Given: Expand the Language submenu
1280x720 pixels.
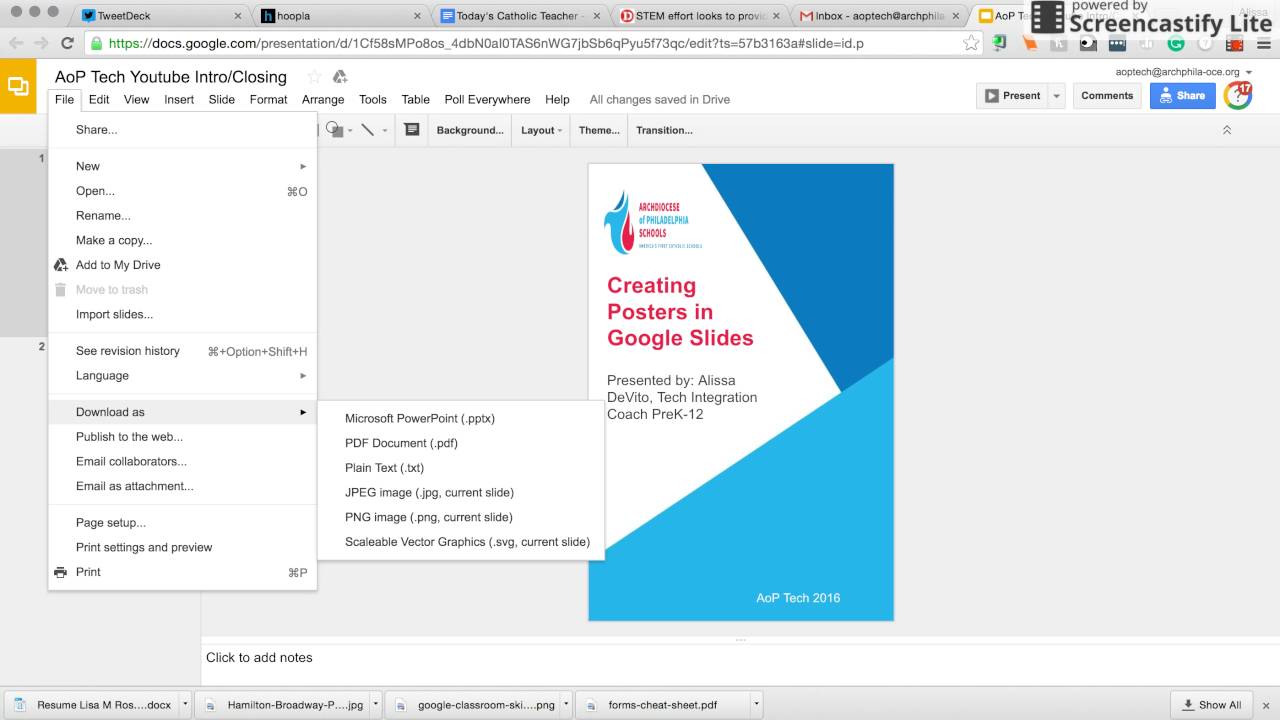Looking at the screenshot, I should pyautogui.click(x=182, y=375).
